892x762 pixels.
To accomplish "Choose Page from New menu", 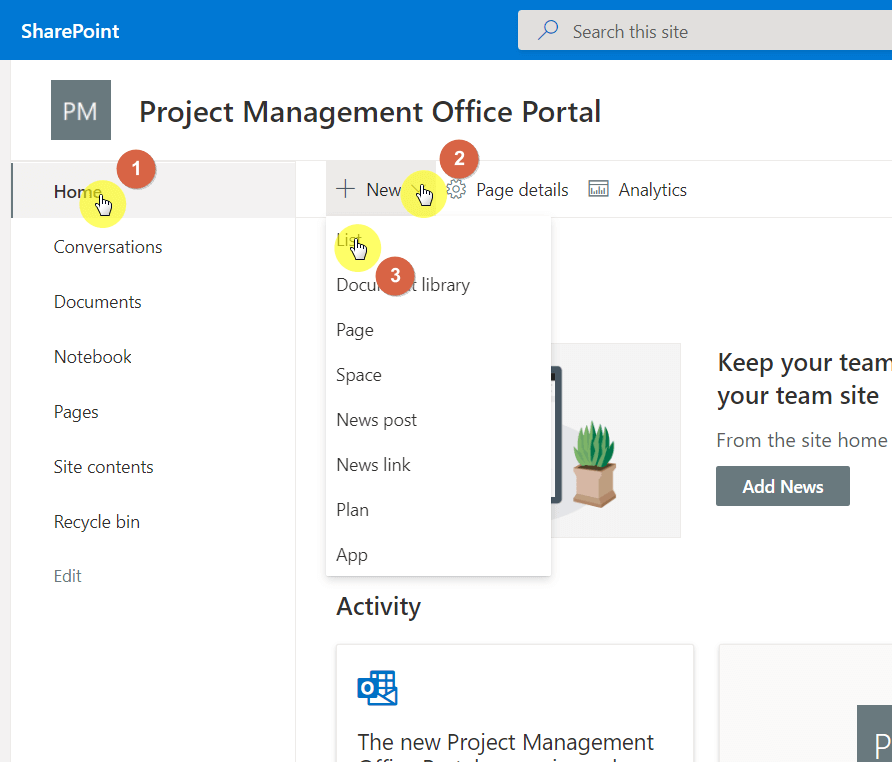I will click(438, 330).
